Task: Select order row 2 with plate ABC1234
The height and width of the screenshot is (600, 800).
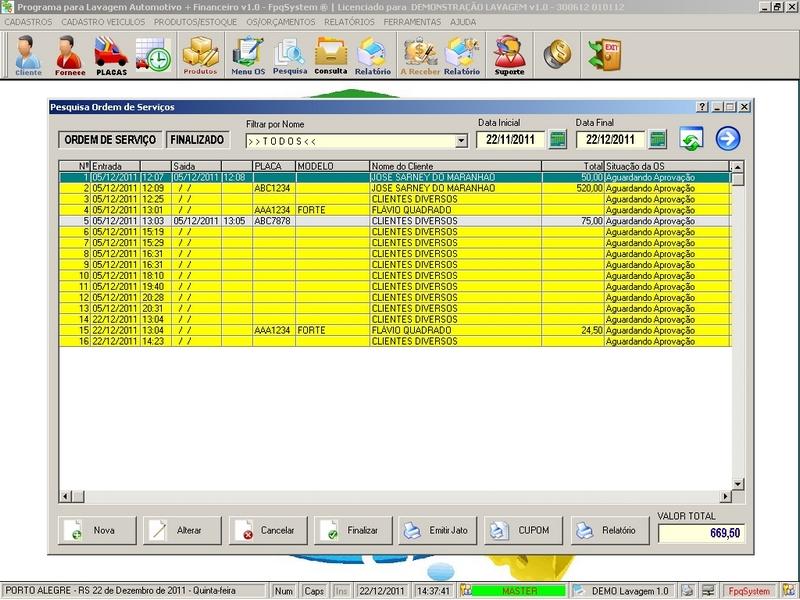Action: coord(395,188)
